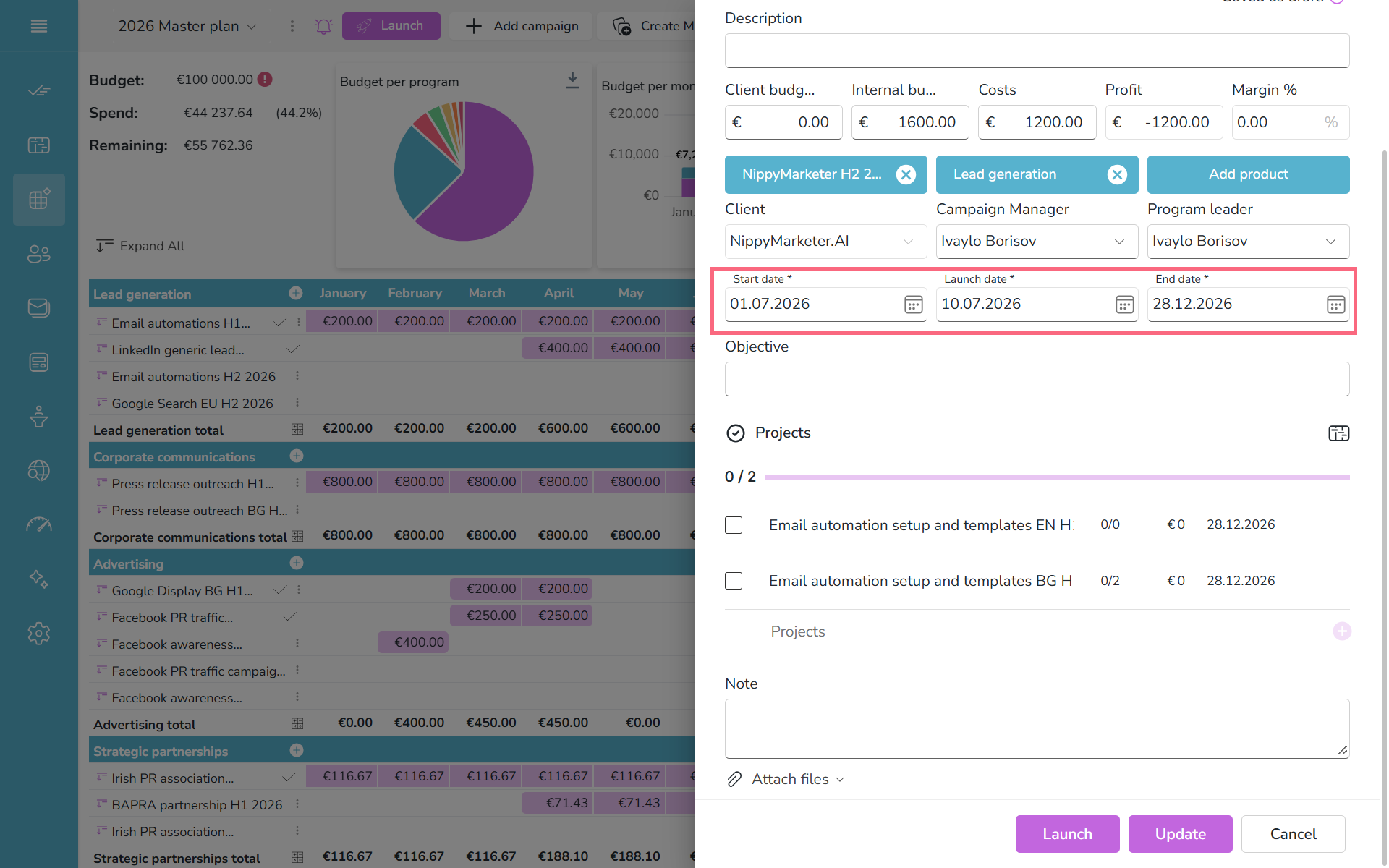Open the Campaign Manager dropdown
Viewport: 1389px width, 868px height.
(x=1037, y=242)
